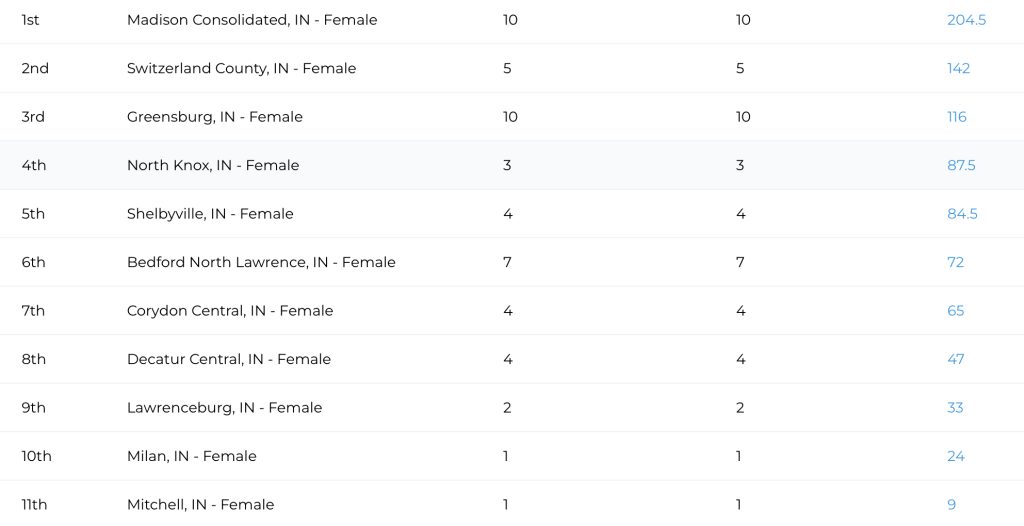Click the Lawrenceburg, IN - Female entry
This screenshot has width=1024, height=526.
click(224, 408)
